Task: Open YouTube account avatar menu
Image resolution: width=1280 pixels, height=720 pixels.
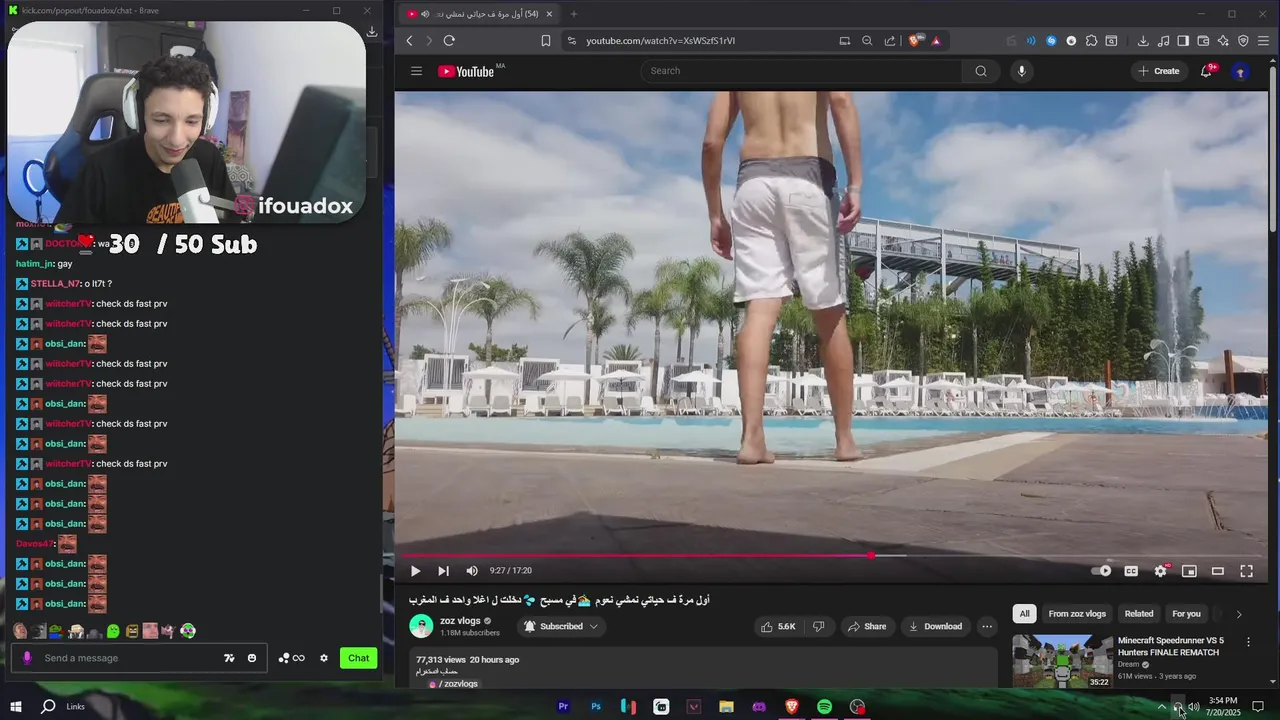Action: tap(1240, 71)
